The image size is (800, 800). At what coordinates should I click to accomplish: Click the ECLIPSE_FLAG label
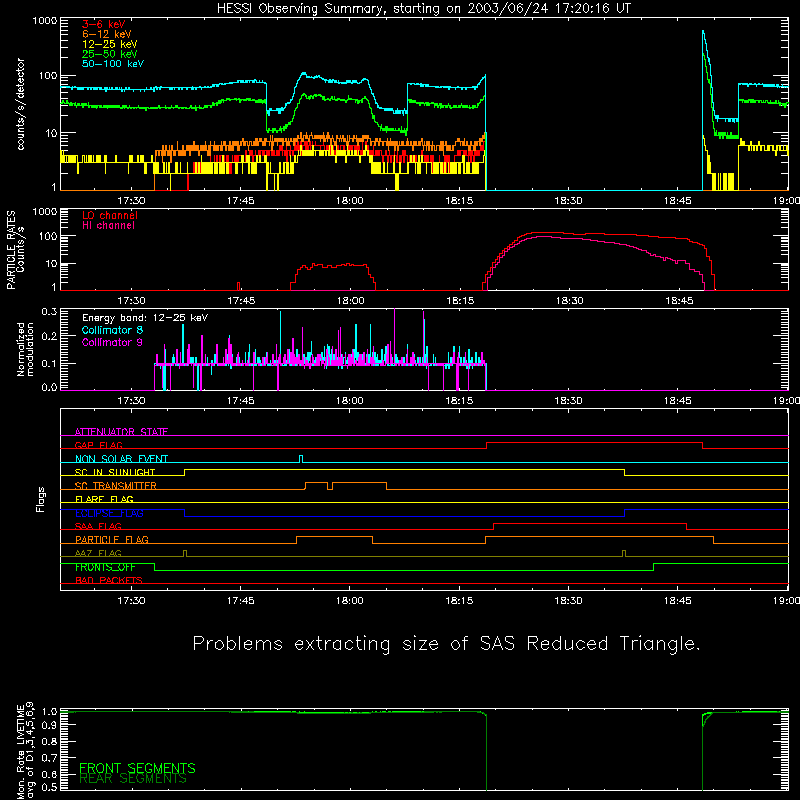109,513
